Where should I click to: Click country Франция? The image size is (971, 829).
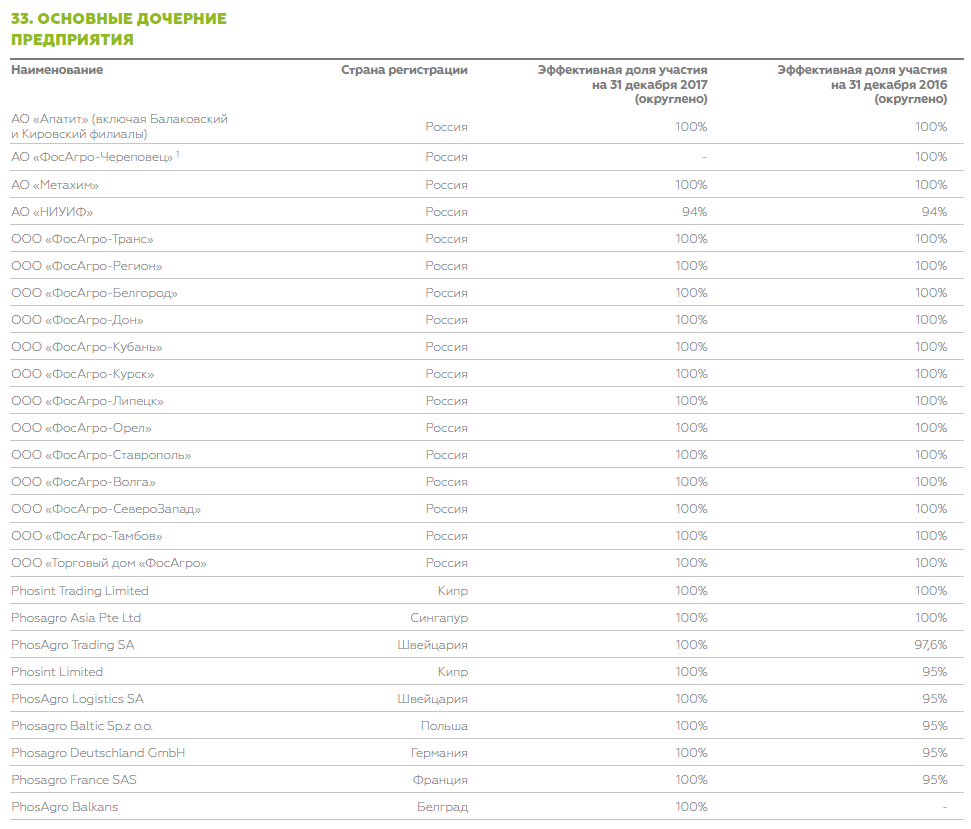point(440,780)
